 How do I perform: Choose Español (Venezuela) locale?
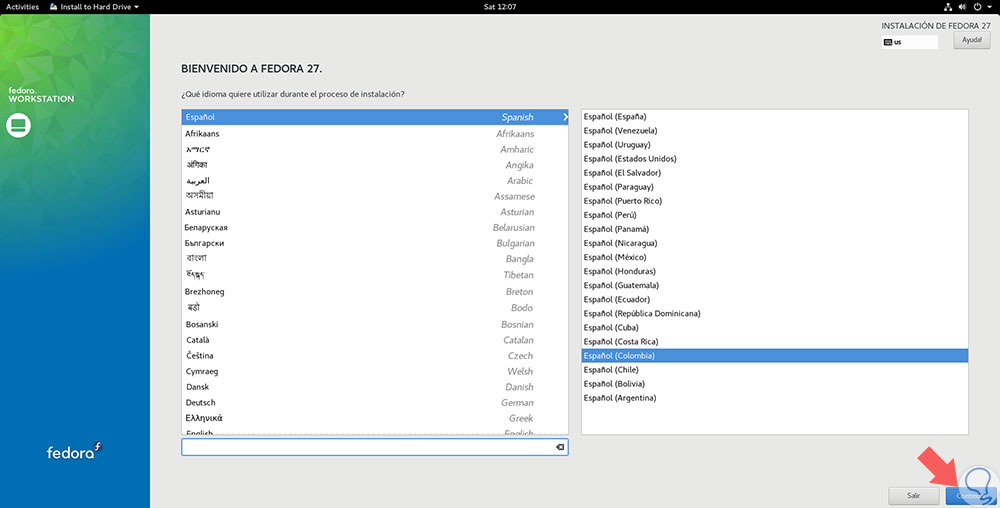click(x=775, y=131)
